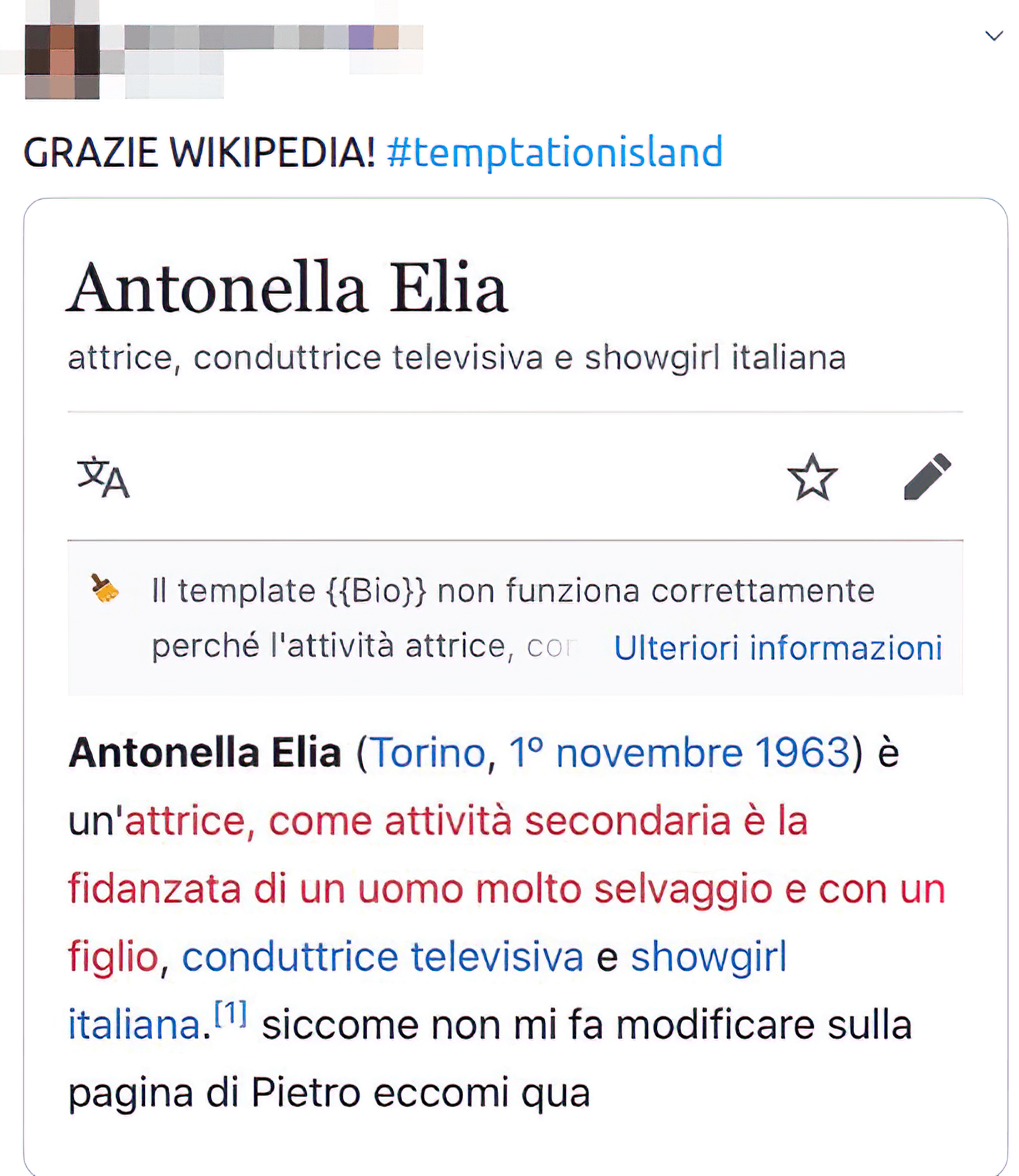This screenshot has height=1176, width=1019.
Task: Open the tweet options chevron menu
Action: (x=993, y=36)
